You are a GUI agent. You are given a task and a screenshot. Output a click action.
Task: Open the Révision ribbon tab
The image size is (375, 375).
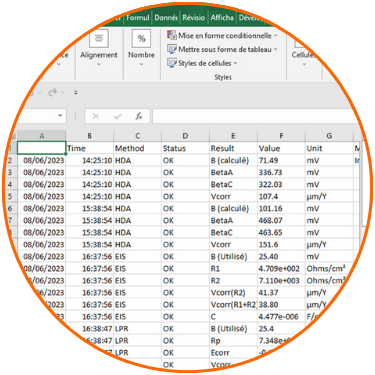pyautogui.click(x=194, y=18)
